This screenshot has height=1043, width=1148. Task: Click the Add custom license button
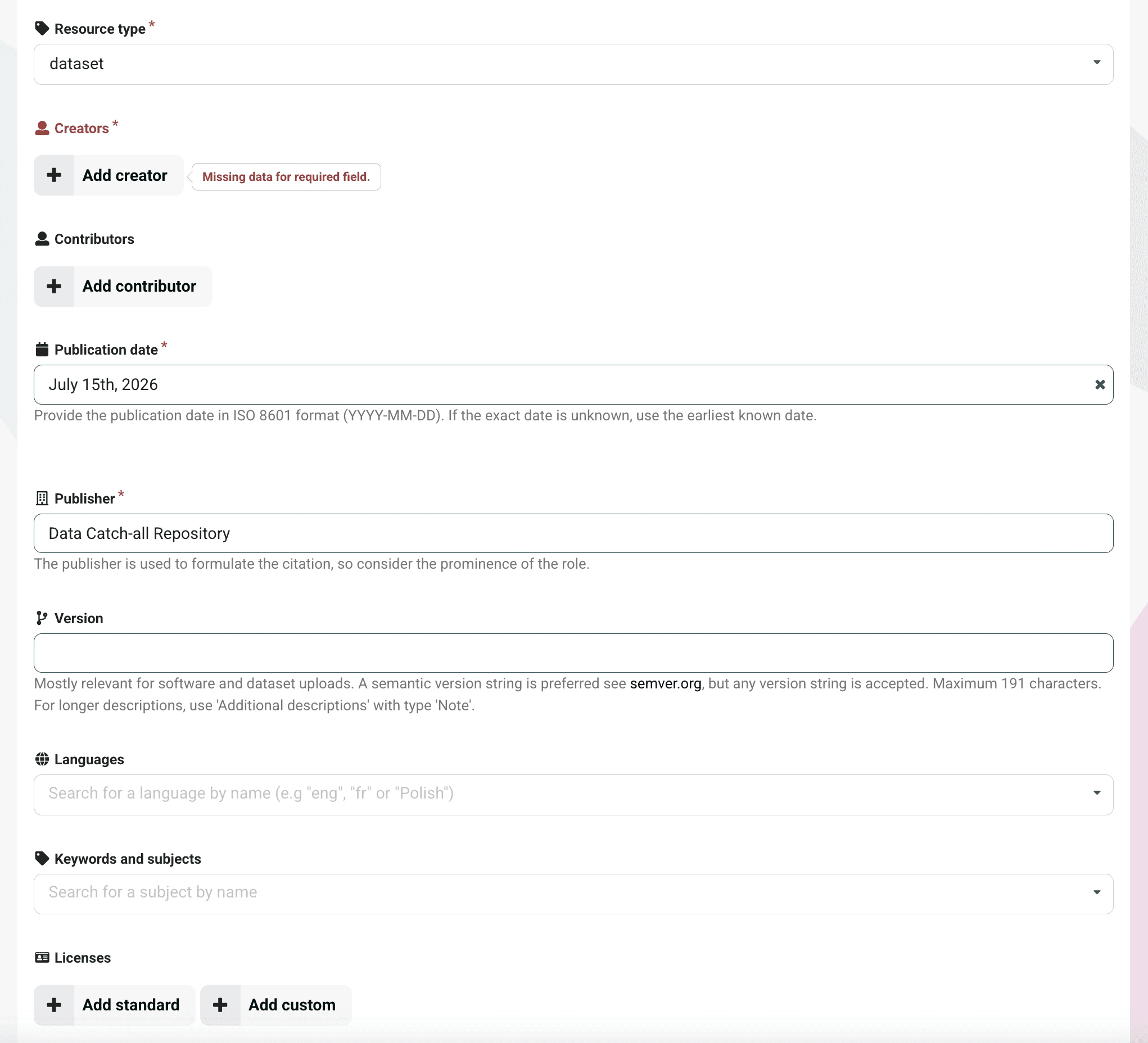[x=275, y=1005]
